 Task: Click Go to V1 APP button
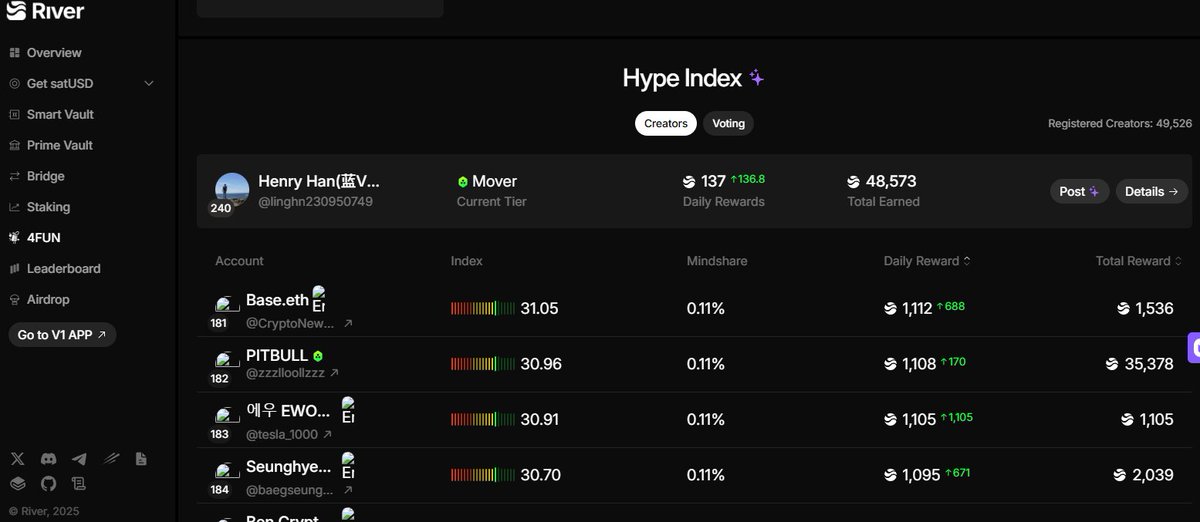click(62, 335)
